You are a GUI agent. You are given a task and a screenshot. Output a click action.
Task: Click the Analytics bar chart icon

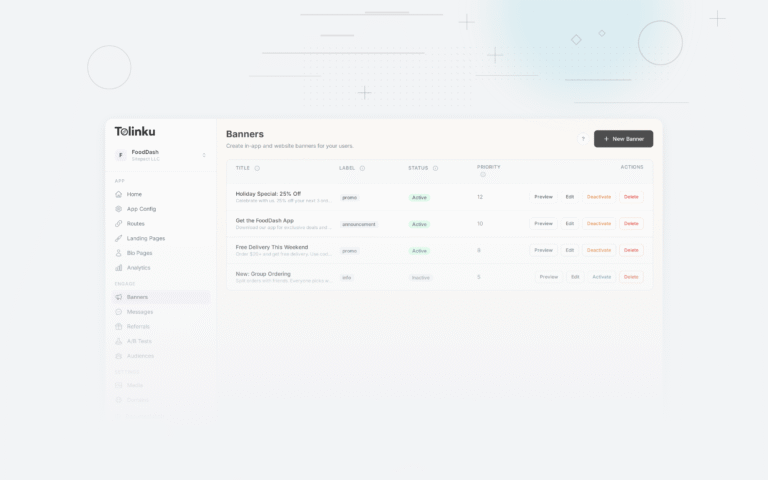pyautogui.click(x=119, y=268)
